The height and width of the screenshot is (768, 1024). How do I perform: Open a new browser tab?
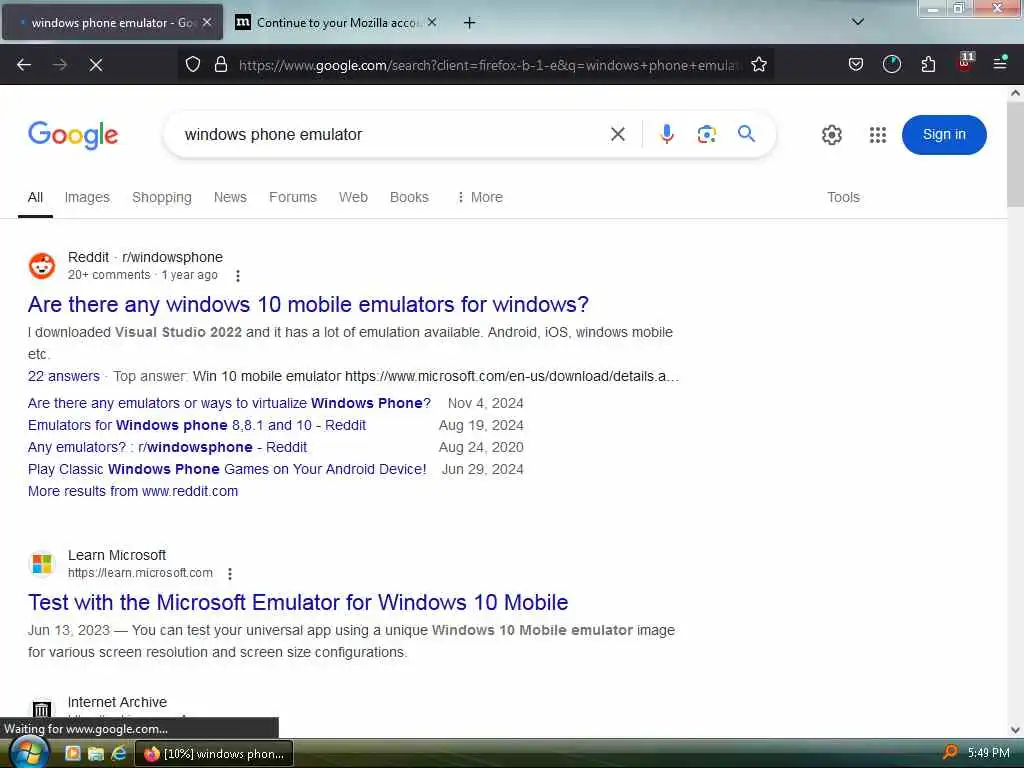(x=469, y=23)
